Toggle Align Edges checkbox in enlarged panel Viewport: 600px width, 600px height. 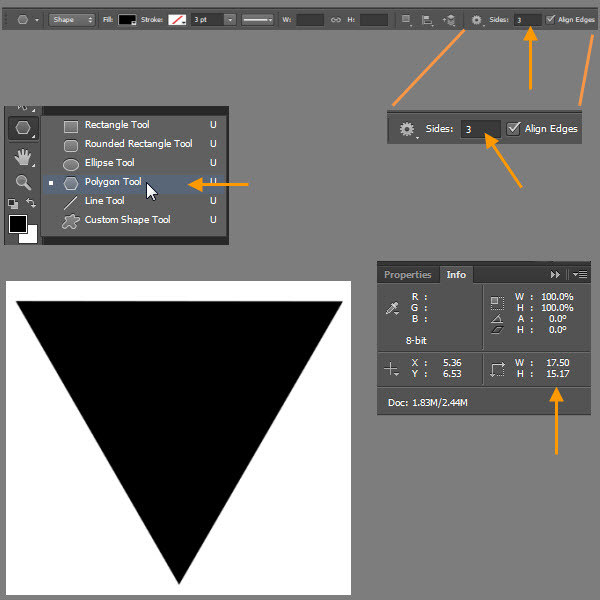[514, 129]
